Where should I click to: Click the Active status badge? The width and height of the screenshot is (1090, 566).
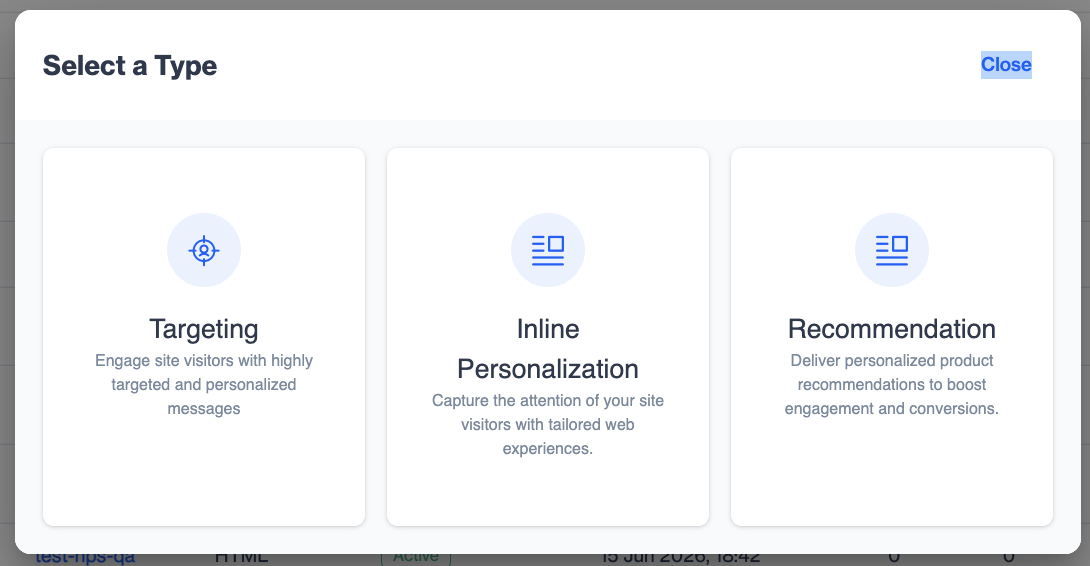[416, 558]
